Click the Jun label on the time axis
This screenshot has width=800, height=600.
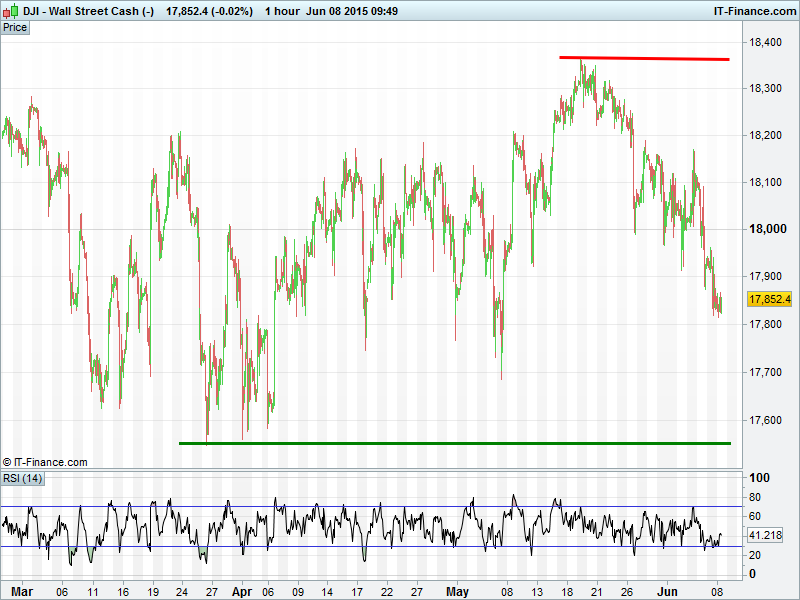[x=670, y=591]
